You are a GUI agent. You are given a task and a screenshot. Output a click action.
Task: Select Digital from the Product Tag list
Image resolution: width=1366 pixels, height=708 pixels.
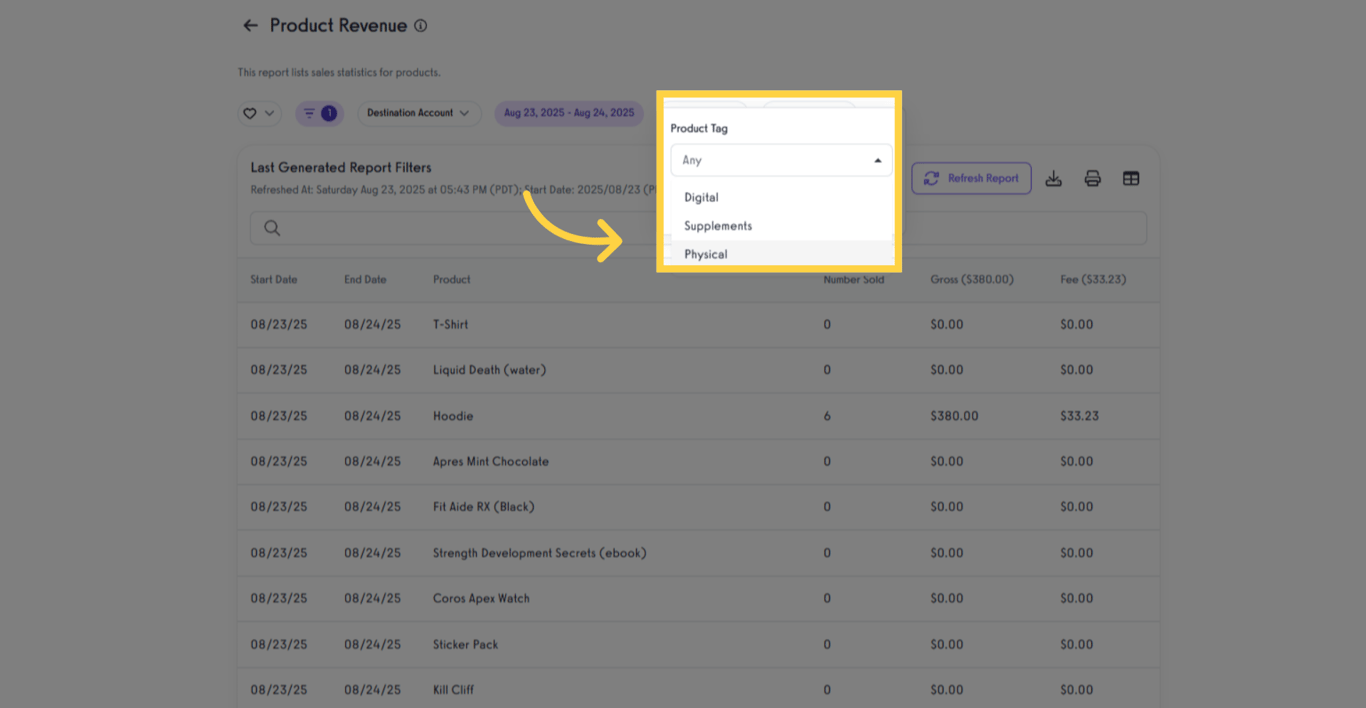point(700,197)
